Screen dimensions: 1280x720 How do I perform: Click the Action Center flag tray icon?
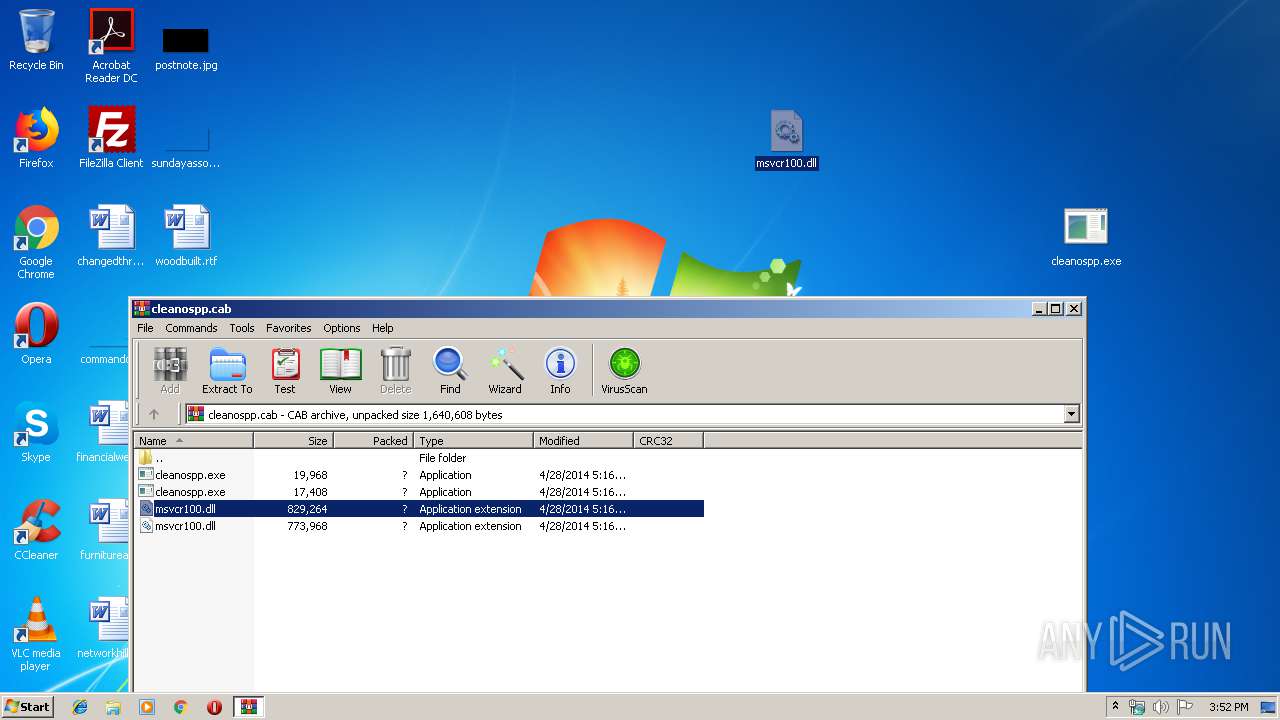1184,707
